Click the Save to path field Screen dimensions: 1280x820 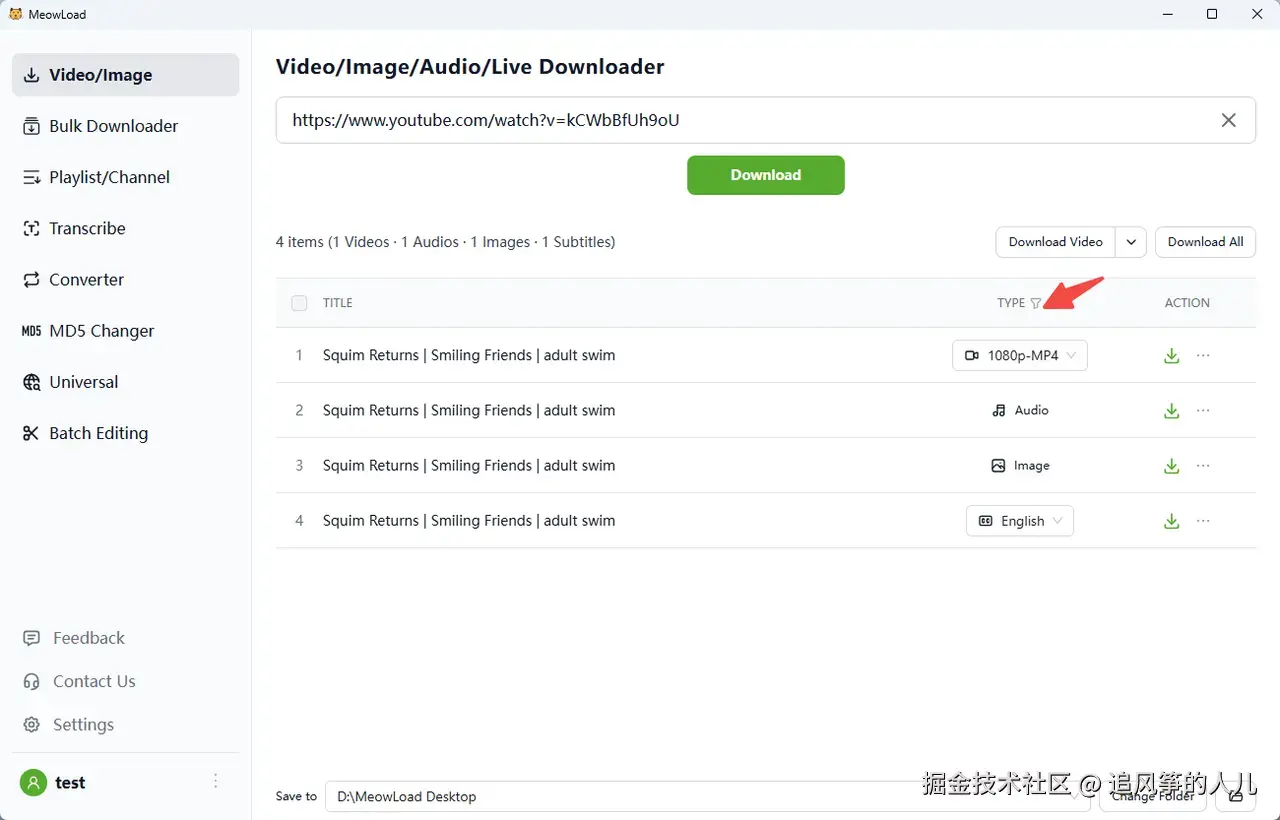(x=708, y=796)
